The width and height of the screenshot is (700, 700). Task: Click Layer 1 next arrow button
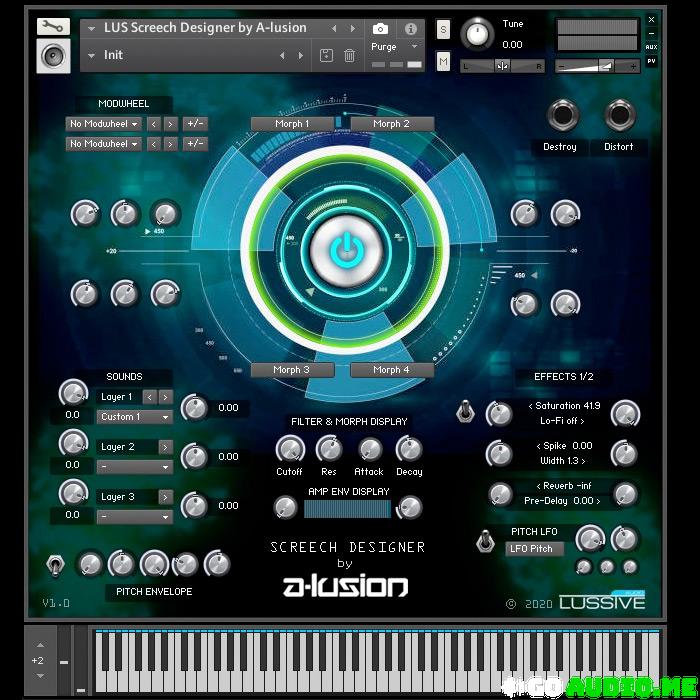point(166,397)
